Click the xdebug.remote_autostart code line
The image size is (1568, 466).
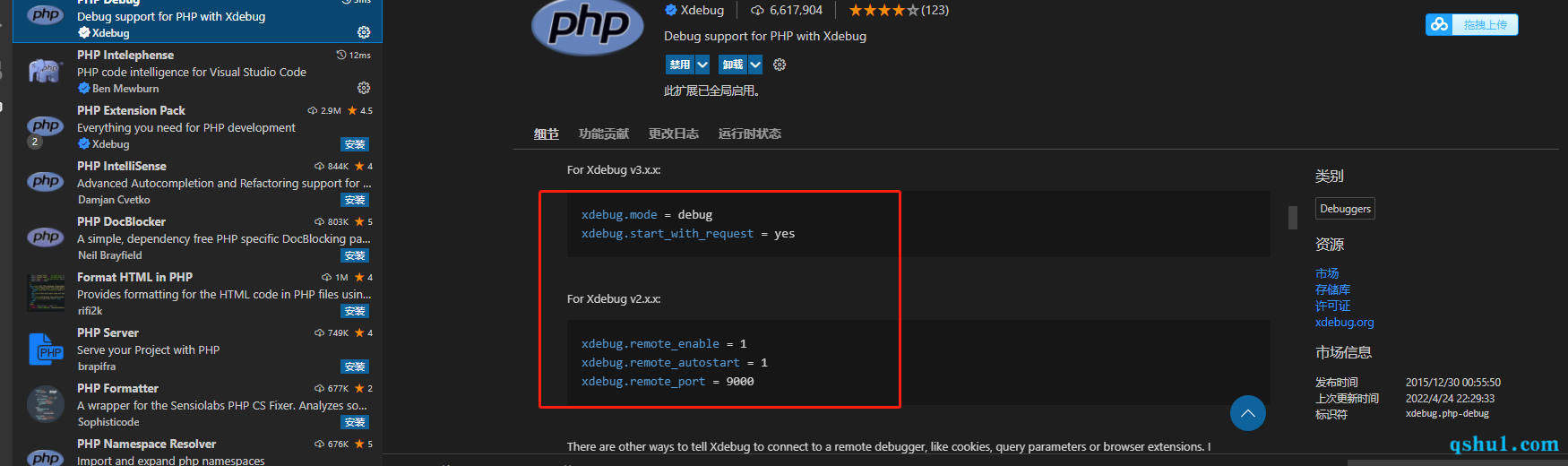coord(675,362)
